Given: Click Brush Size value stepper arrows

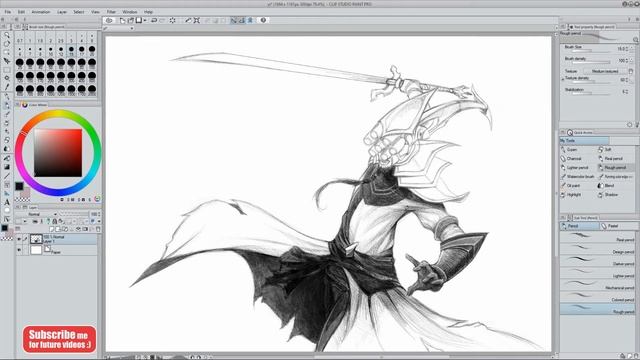Looking at the screenshot, I should coord(627,49).
